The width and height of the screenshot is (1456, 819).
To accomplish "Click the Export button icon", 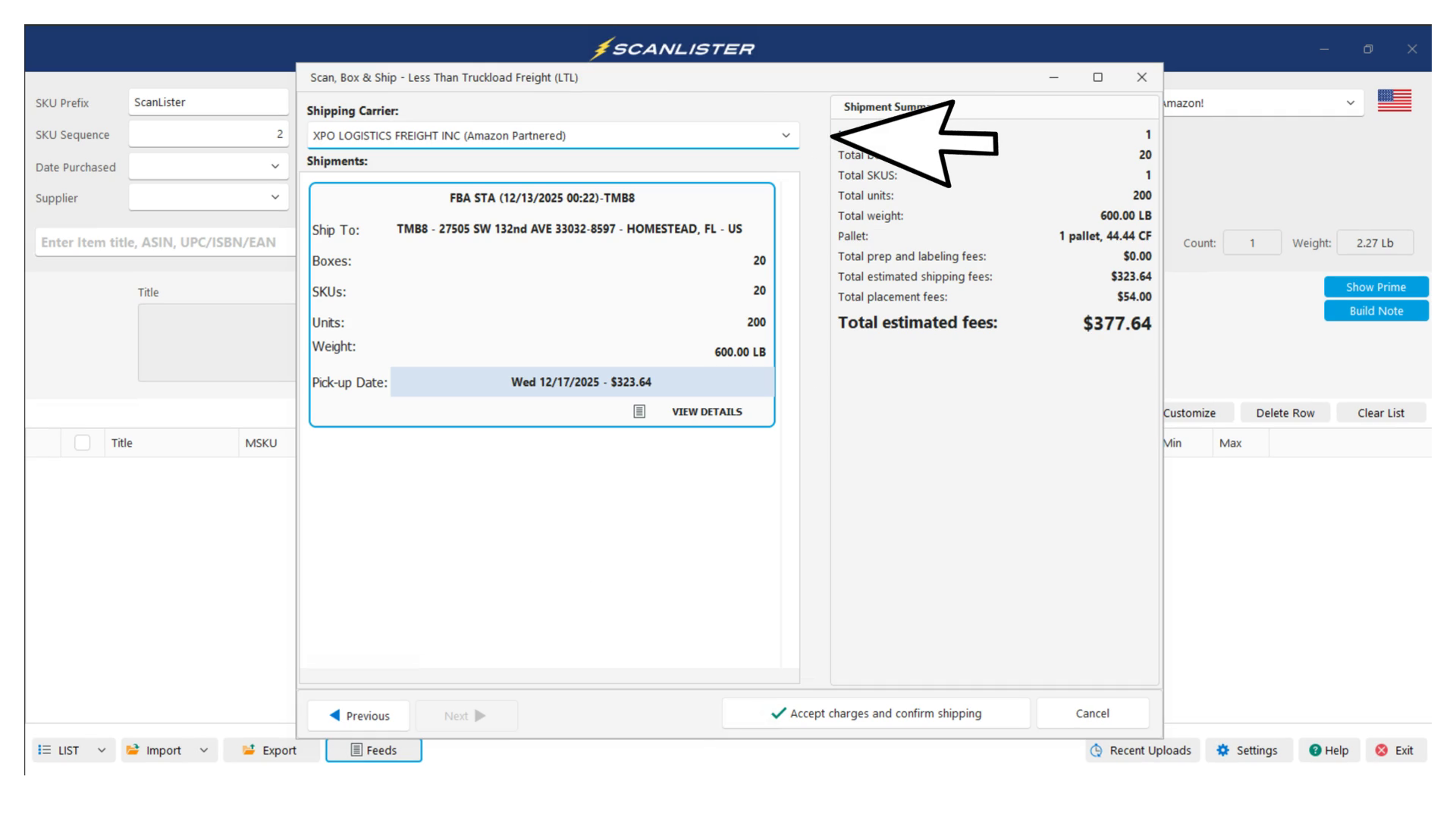I will click(249, 750).
